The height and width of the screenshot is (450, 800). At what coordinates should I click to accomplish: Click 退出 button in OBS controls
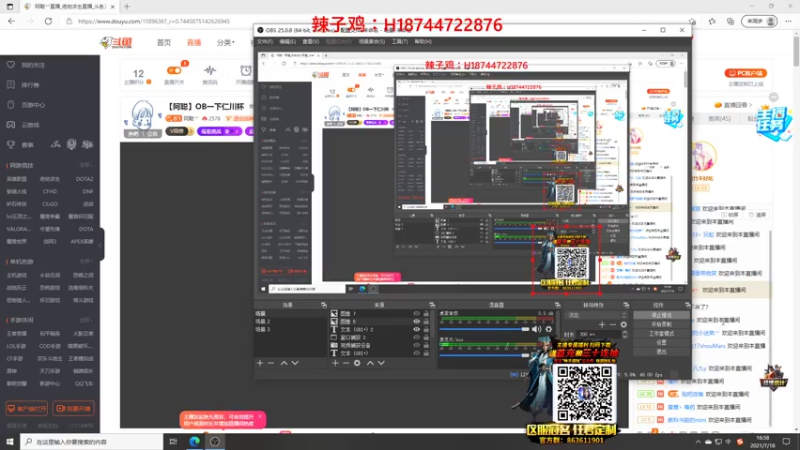(661, 352)
